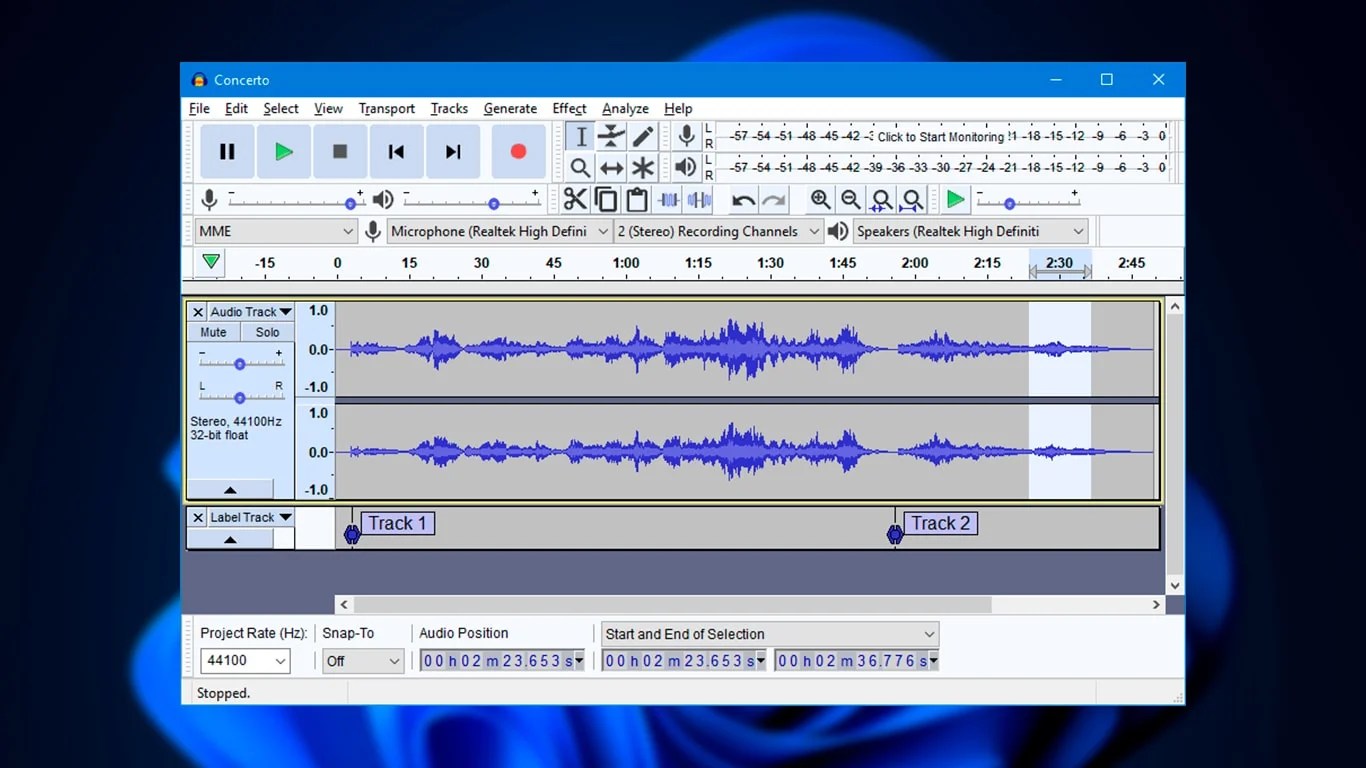Image resolution: width=1366 pixels, height=768 pixels.
Task: Collapse the Audio Track with the up arrow
Action: coord(230,490)
